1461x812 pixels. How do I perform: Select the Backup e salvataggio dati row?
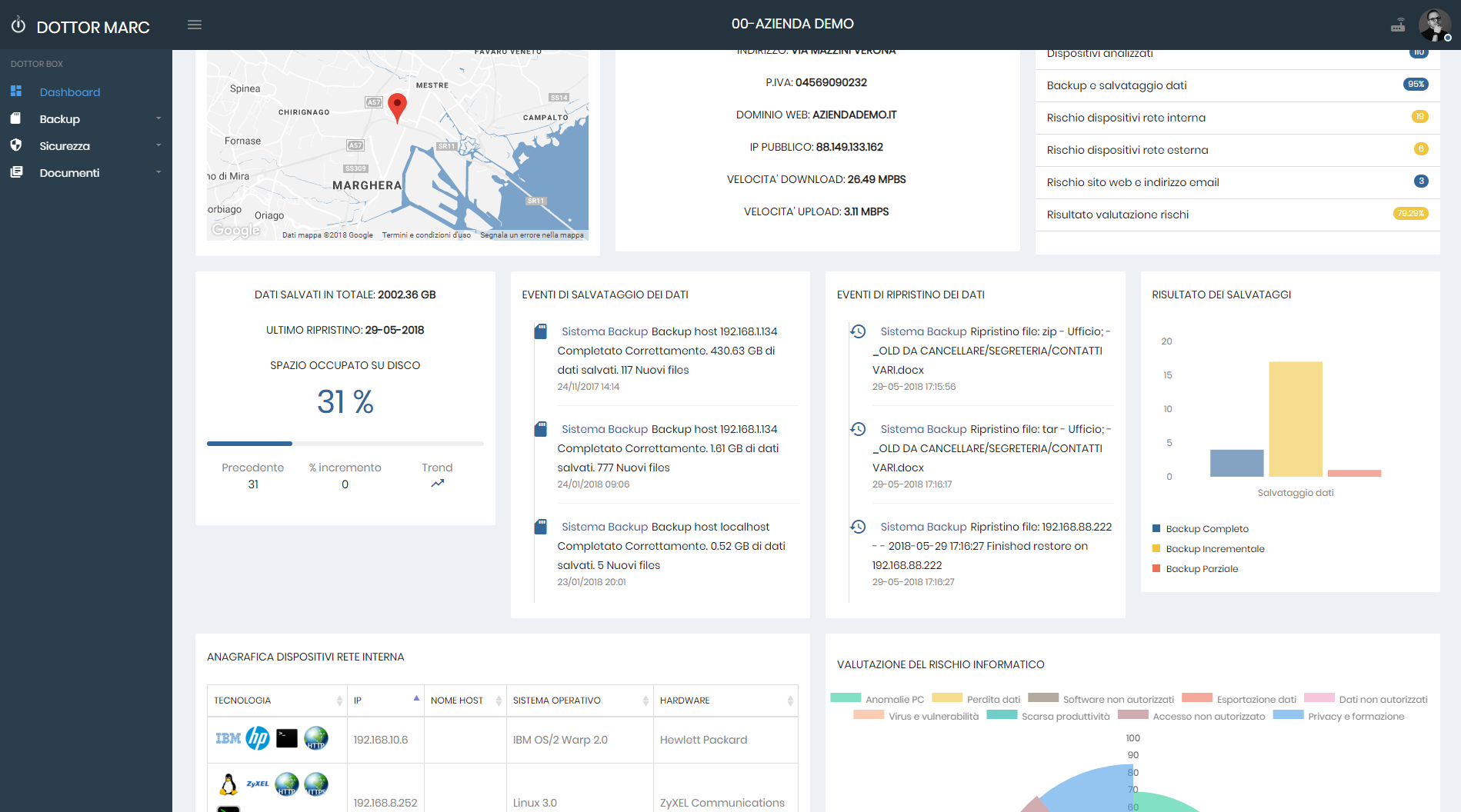(x=1237, y=85)
